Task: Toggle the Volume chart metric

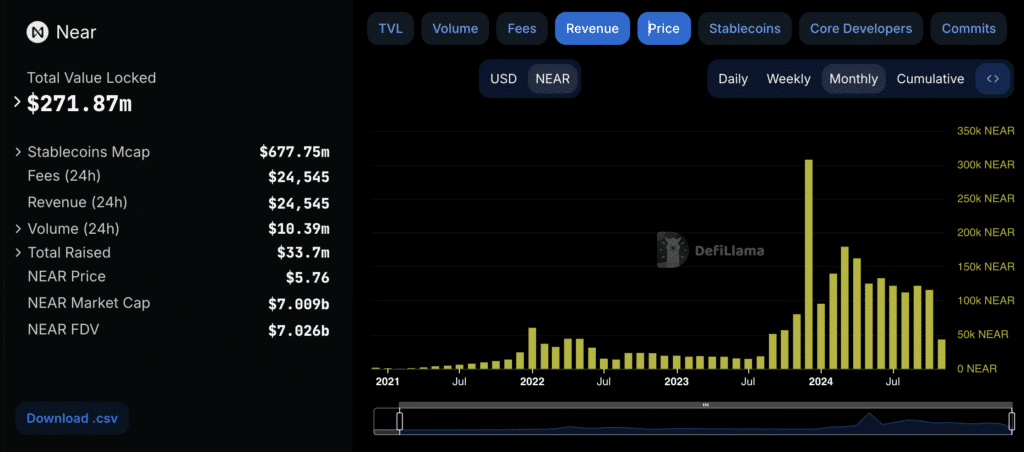Action: (455, 29)
